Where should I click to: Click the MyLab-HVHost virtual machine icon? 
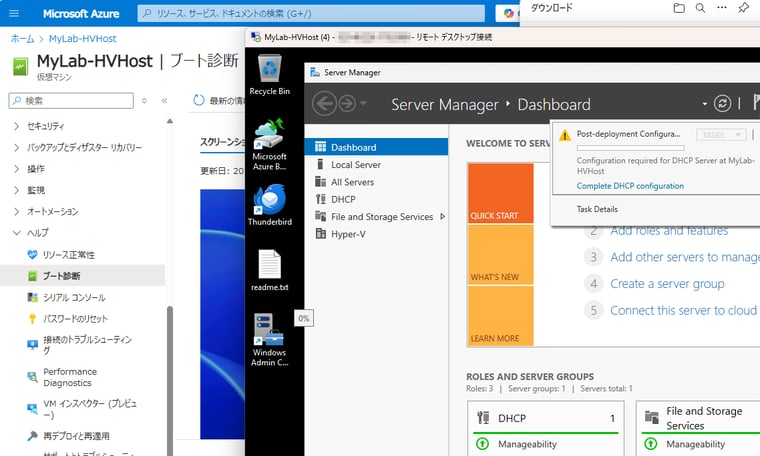(x=20, y=66)
